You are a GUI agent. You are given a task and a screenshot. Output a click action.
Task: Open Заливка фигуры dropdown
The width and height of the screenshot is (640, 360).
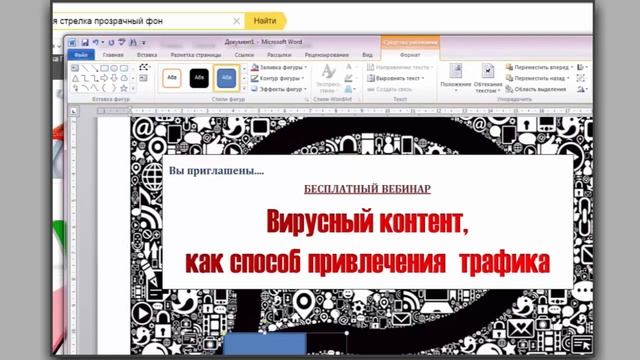(279, 67)
